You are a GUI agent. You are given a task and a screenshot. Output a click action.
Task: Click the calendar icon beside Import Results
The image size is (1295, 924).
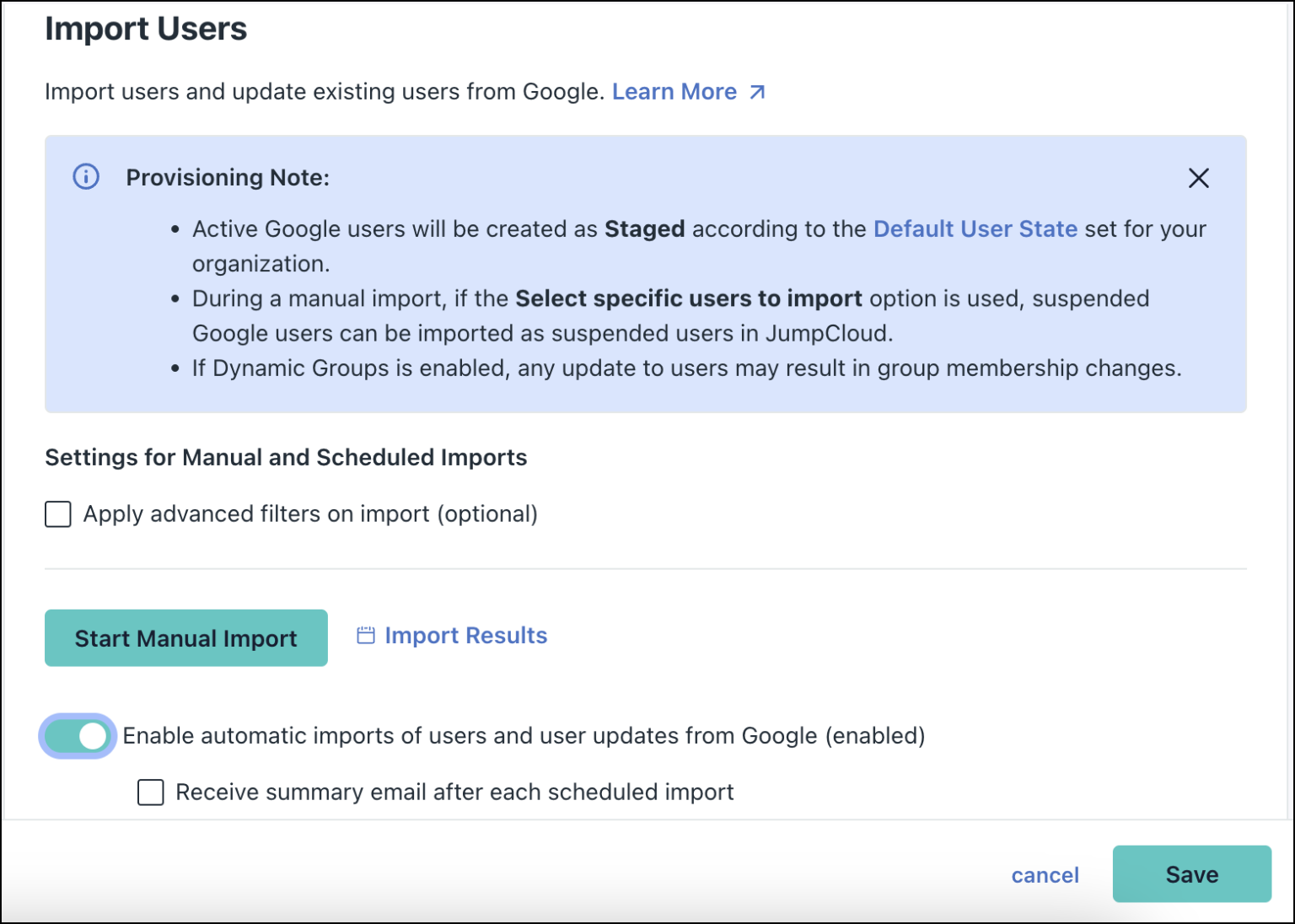[x=365, y=636]
